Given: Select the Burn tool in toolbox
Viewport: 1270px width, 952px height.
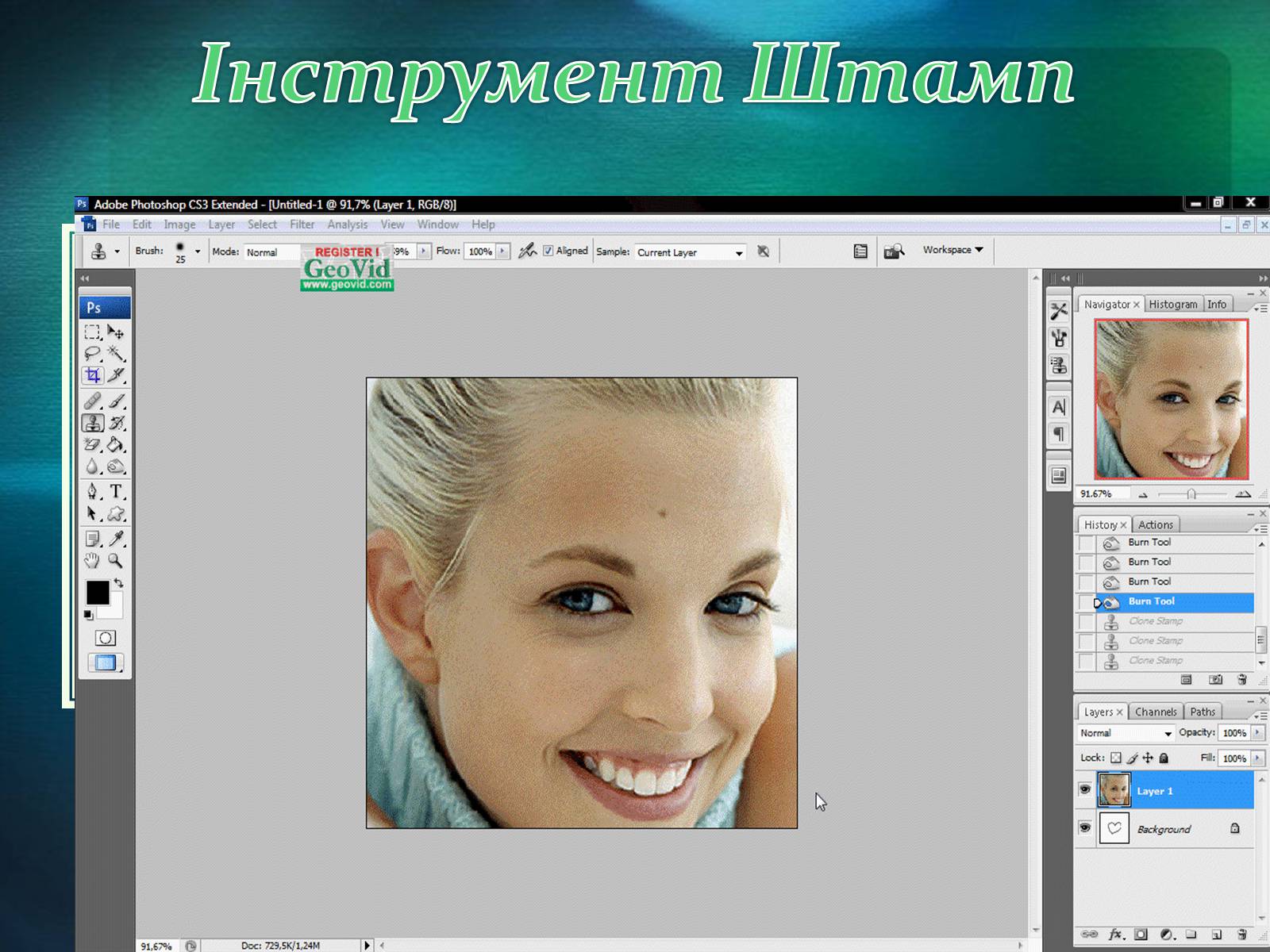Looking at the screenshot, I should [x=116, y=466].
